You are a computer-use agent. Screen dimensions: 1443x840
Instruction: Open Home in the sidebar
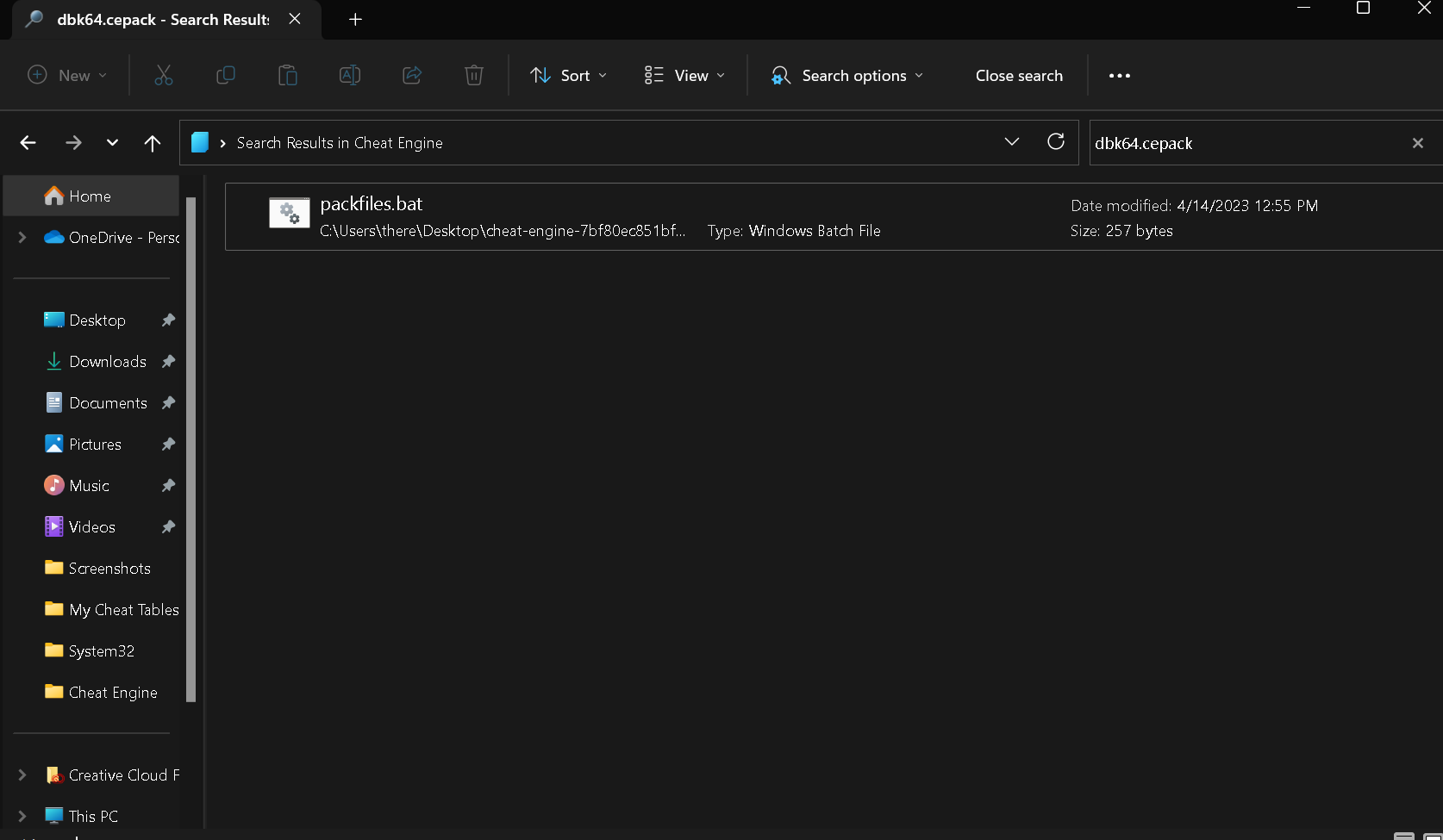(x=91, y=196)
